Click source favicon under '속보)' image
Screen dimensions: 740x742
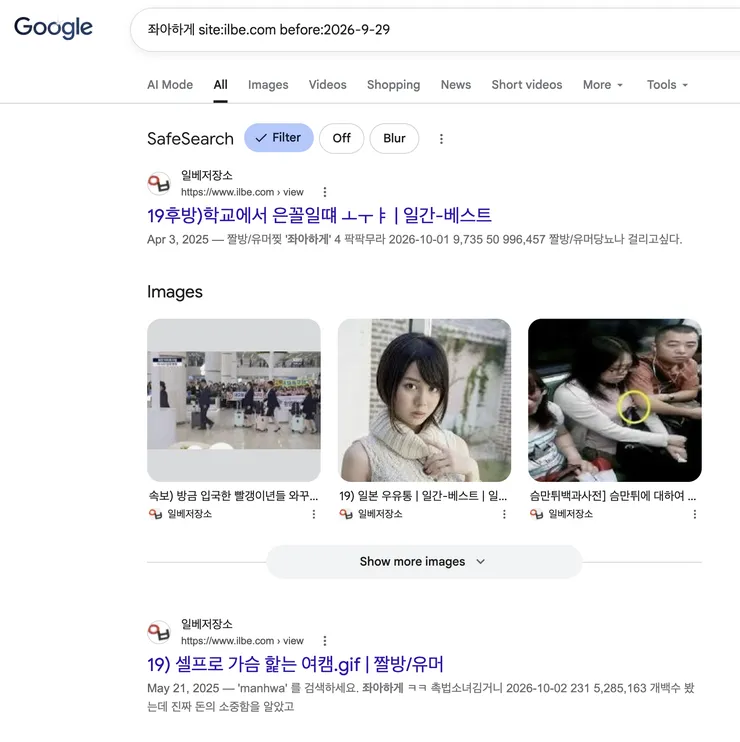click(156, 514)
